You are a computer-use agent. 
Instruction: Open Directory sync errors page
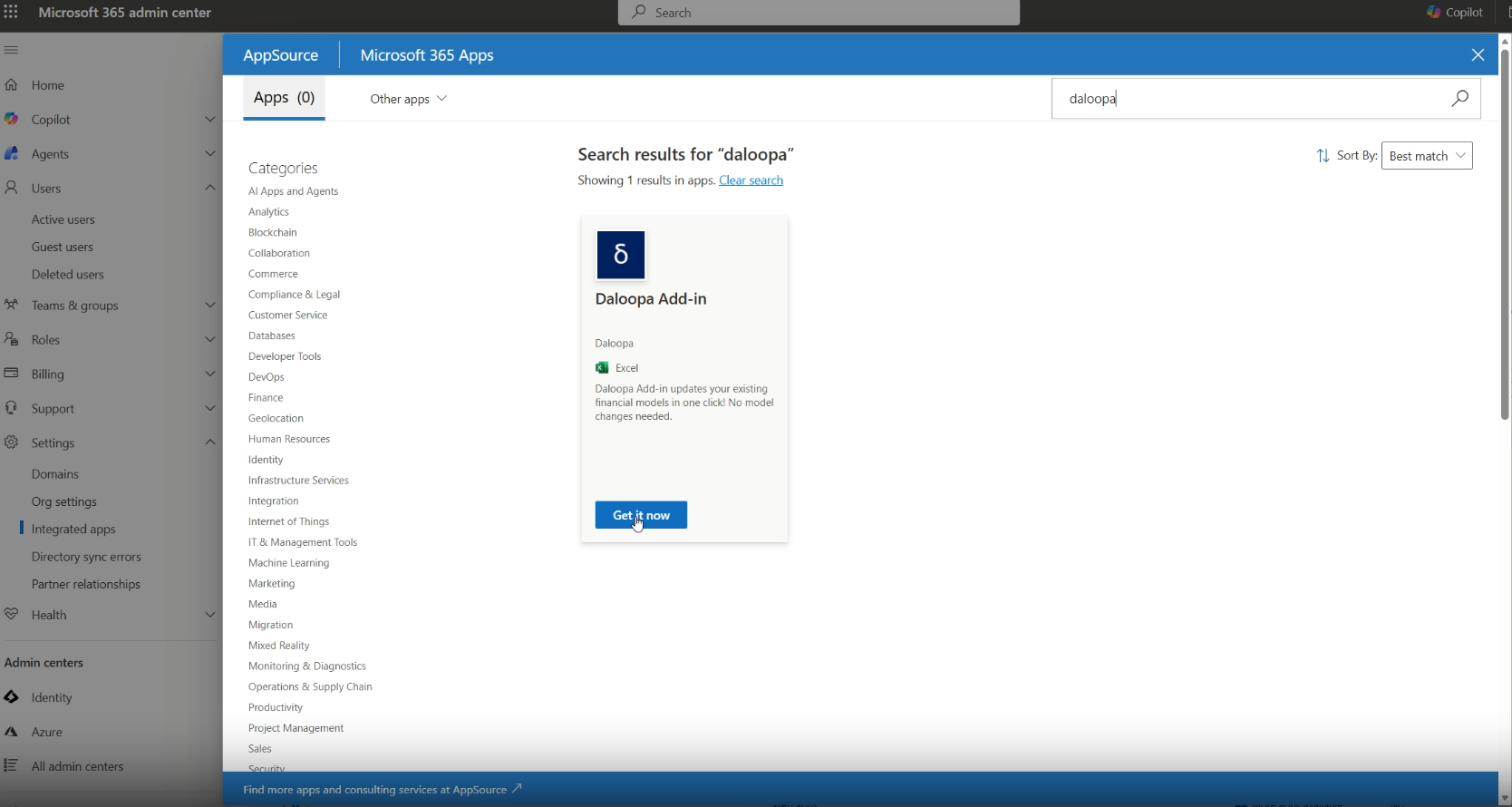[86, 557]
